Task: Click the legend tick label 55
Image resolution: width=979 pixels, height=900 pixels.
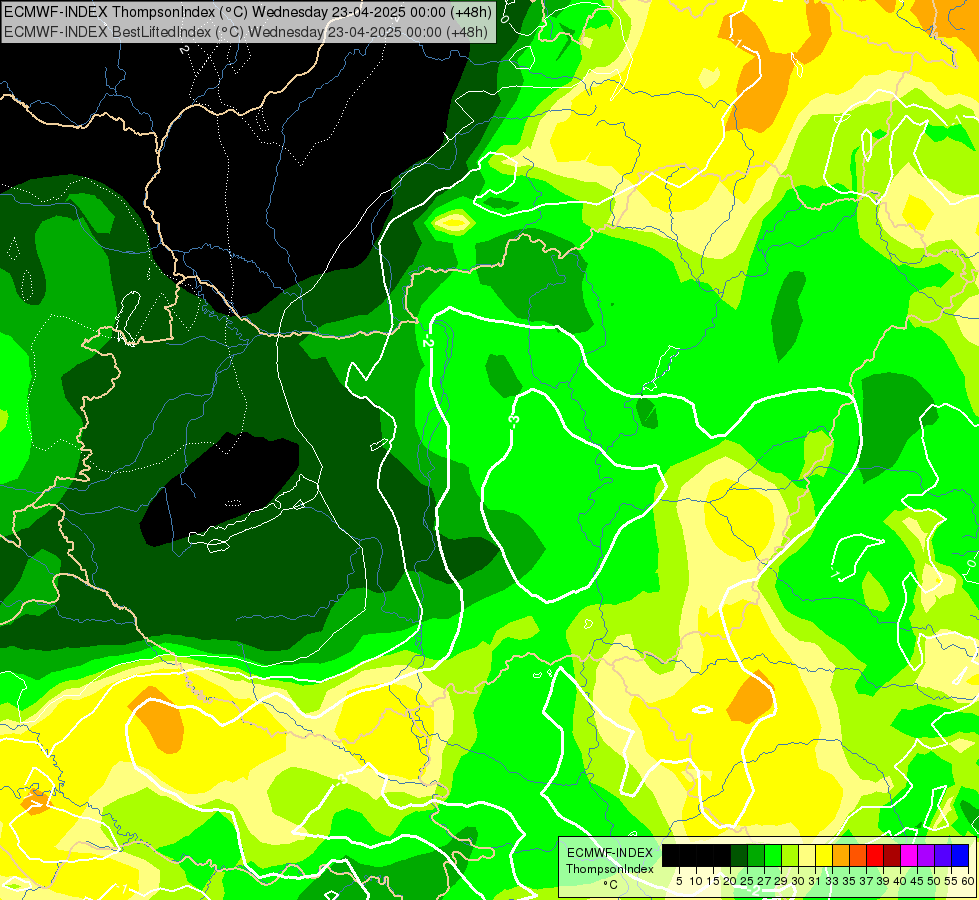Action: [x=952, y=881]
